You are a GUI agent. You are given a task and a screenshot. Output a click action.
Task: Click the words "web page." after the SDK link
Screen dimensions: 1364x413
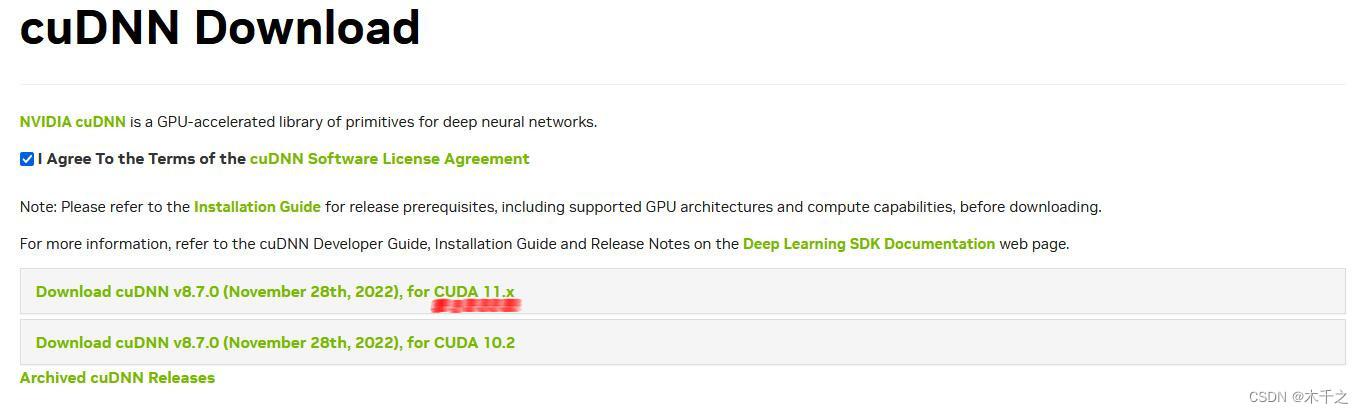1034,244
